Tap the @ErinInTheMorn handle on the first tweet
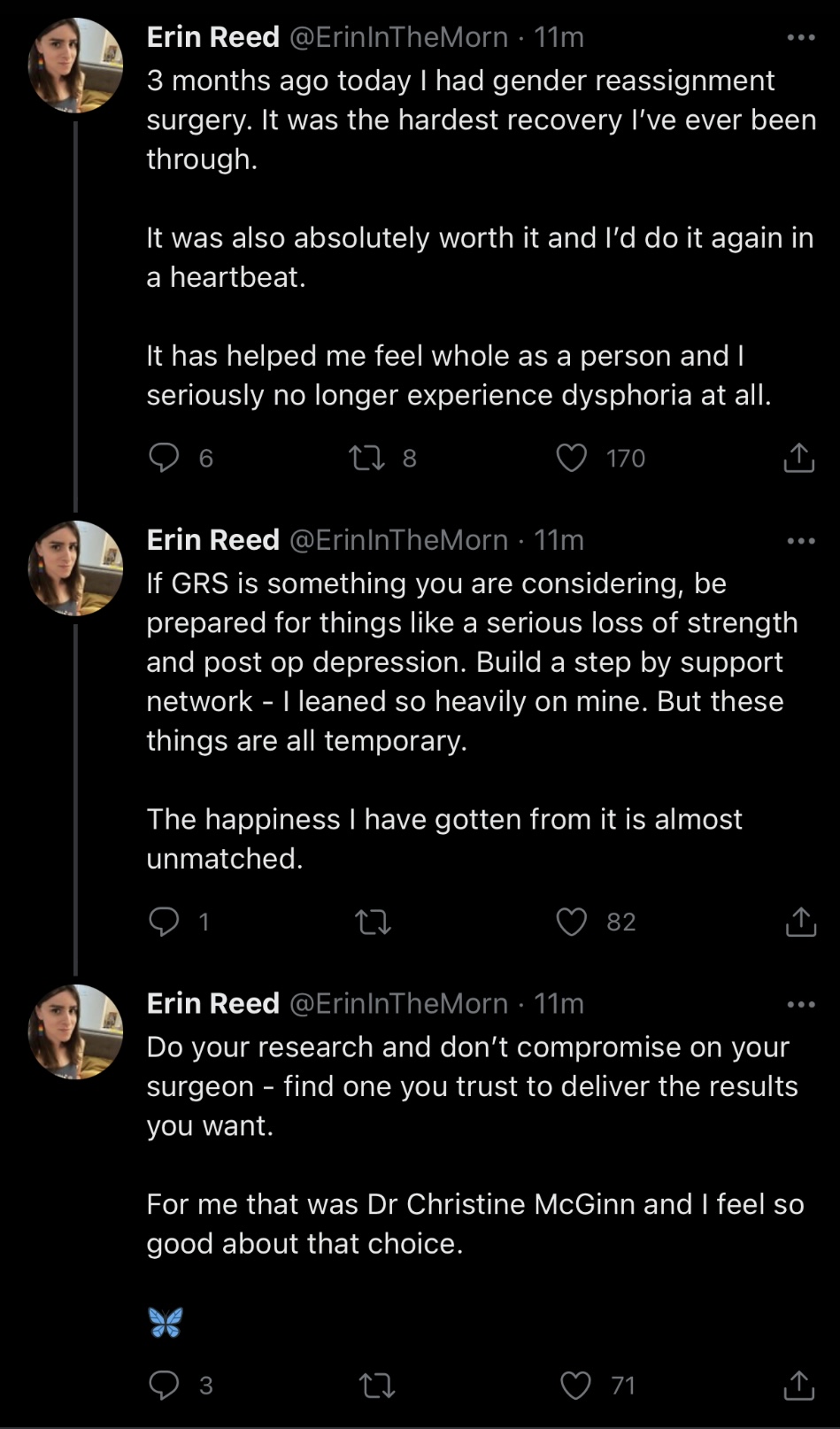 (x=399, y=37)
